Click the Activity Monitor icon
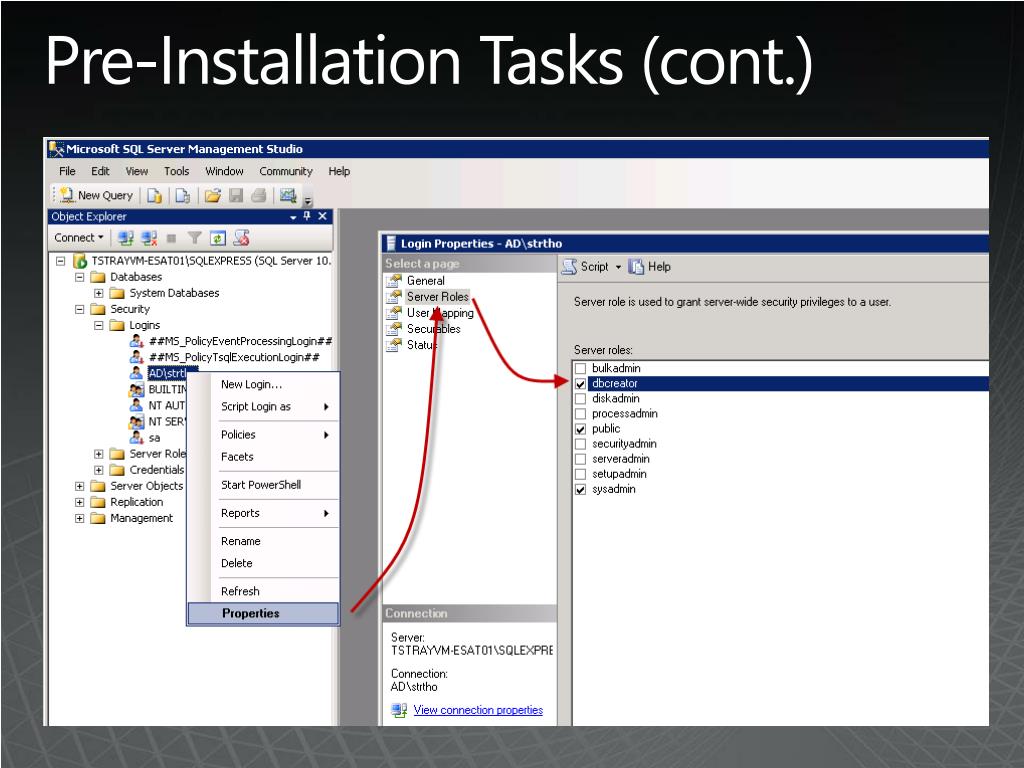Viewport: 1024px width, 768px height. (x=288, y=195)
